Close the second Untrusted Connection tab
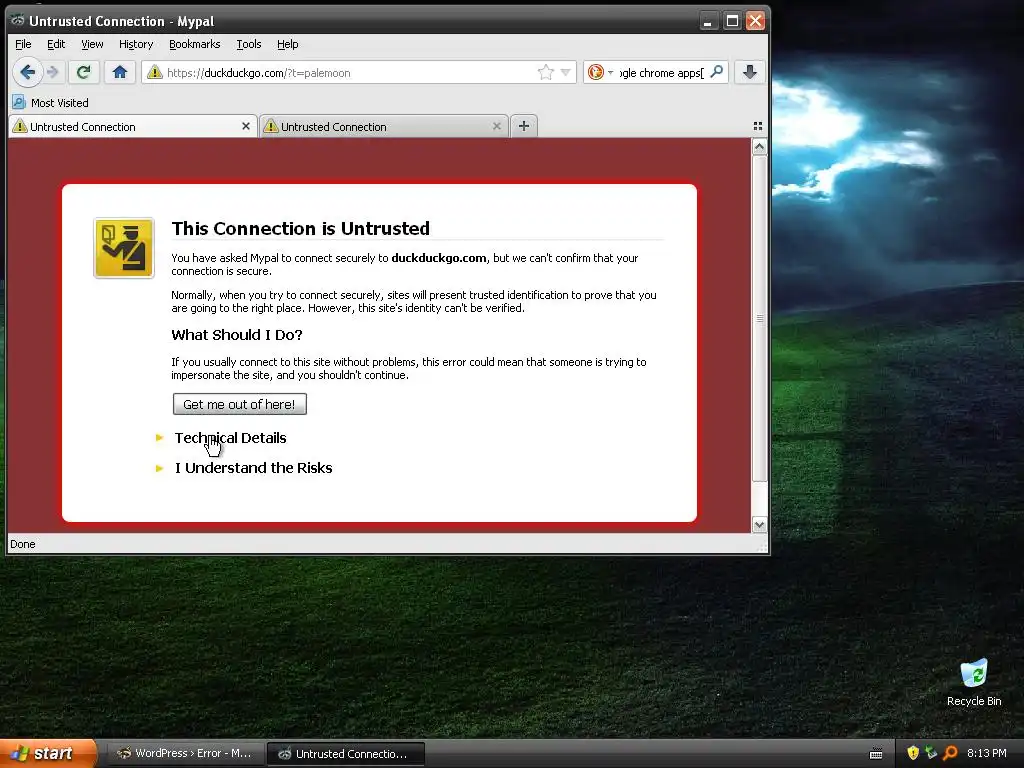 (497, 126)
